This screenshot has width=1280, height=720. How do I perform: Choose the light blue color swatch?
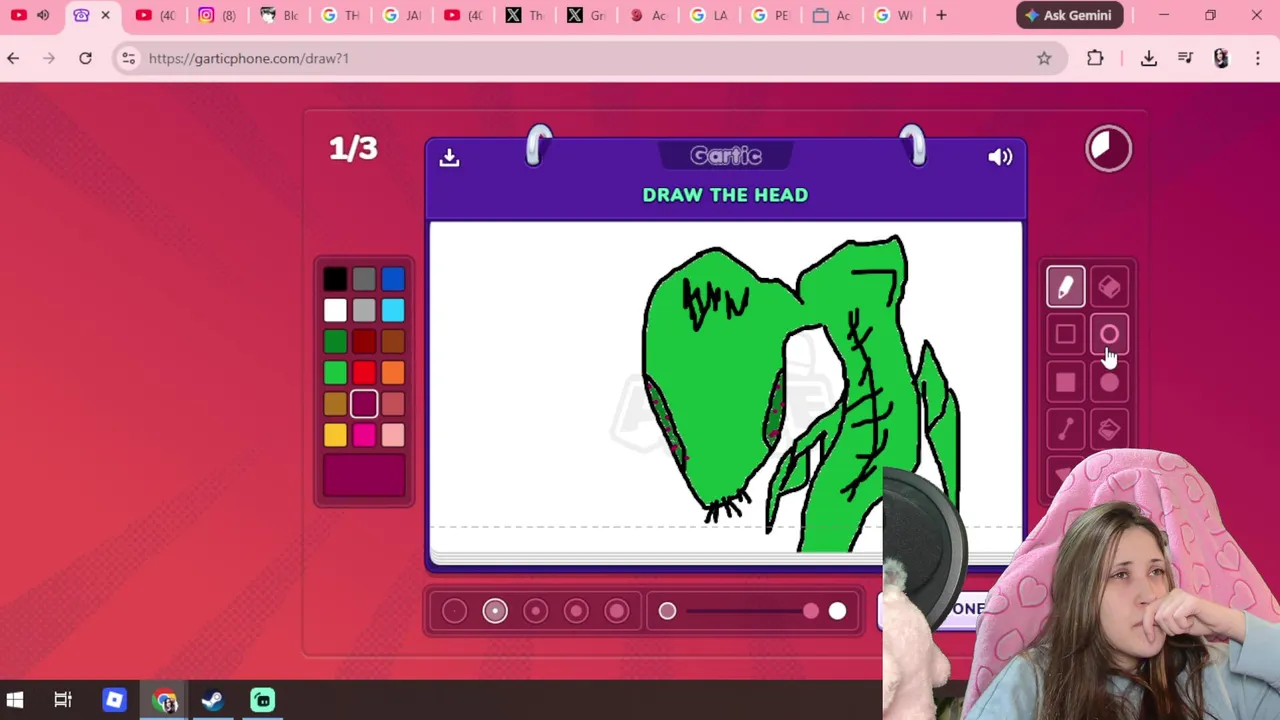pyautogui.click(x=393, y=310)
